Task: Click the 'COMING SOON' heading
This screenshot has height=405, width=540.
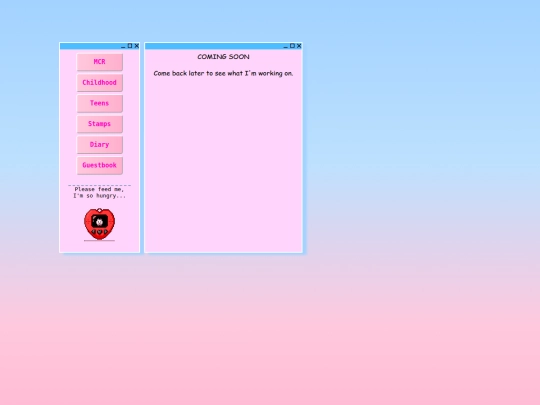Action: click(x=224, y=57)
